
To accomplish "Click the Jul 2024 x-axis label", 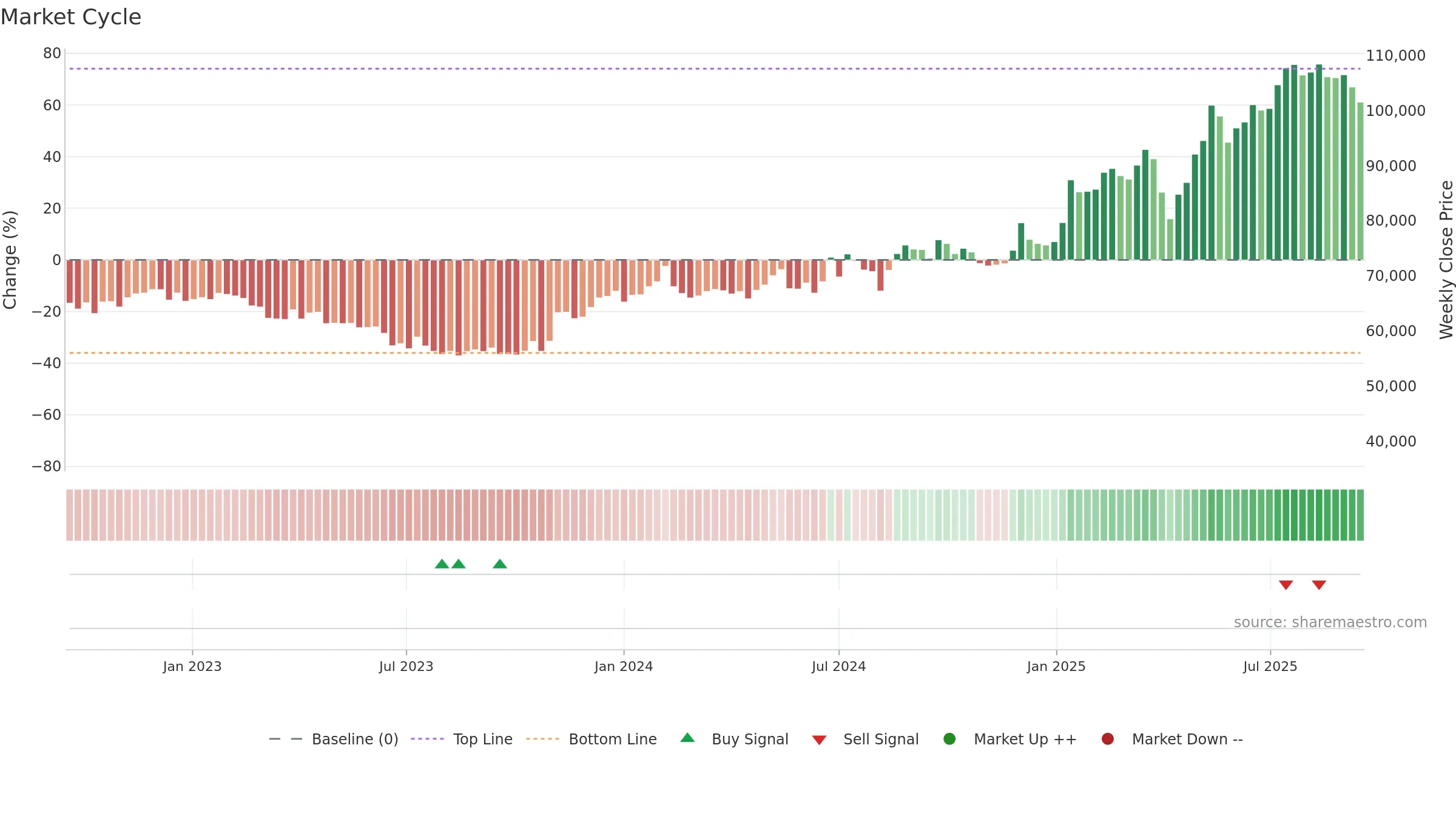I will [839, 666].
